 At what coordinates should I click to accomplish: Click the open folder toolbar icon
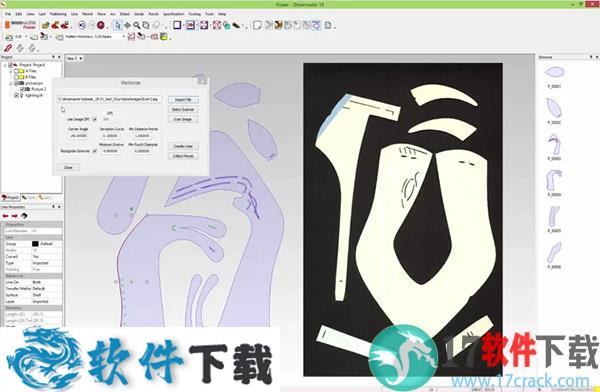46,25
